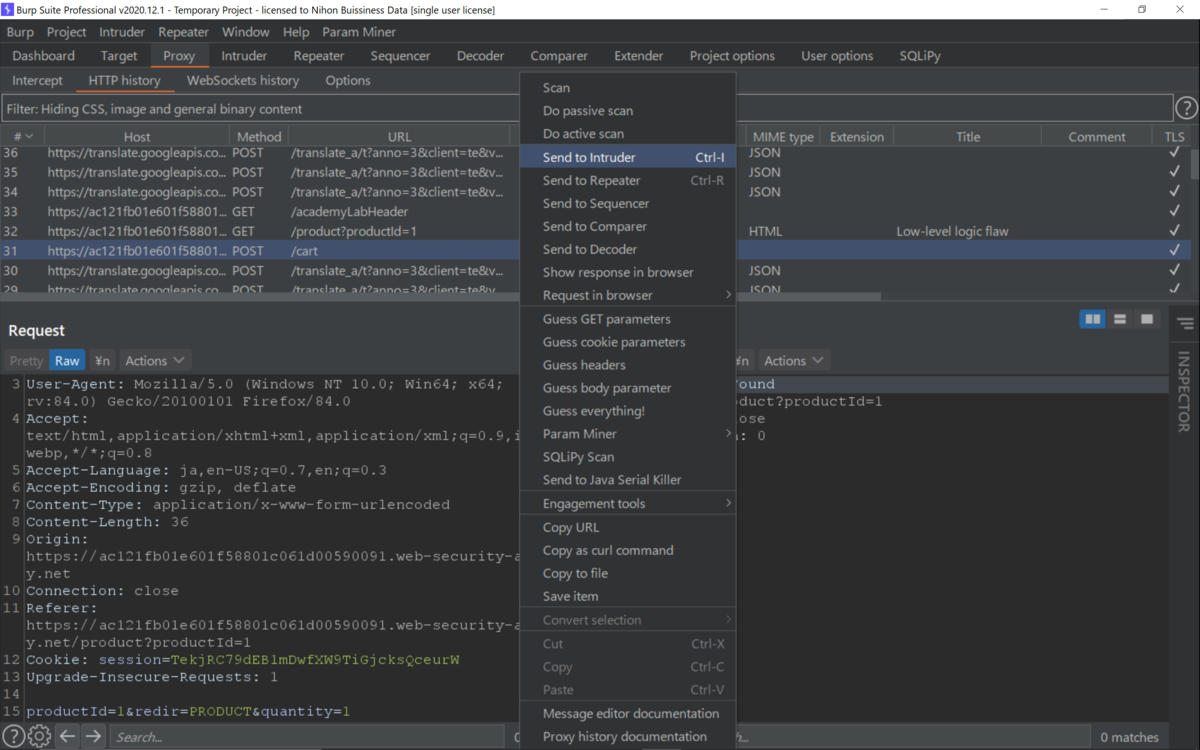Choose Copy as curl command
Viewport: 1200px width, 750px height.
coord(628,550)
